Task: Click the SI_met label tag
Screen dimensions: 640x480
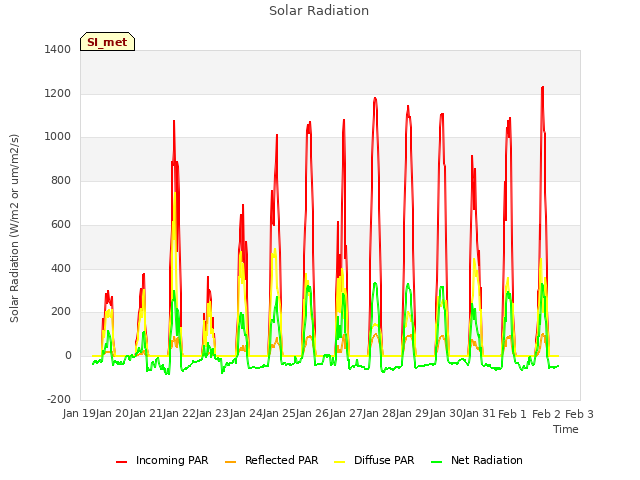Action: (107, 42)
